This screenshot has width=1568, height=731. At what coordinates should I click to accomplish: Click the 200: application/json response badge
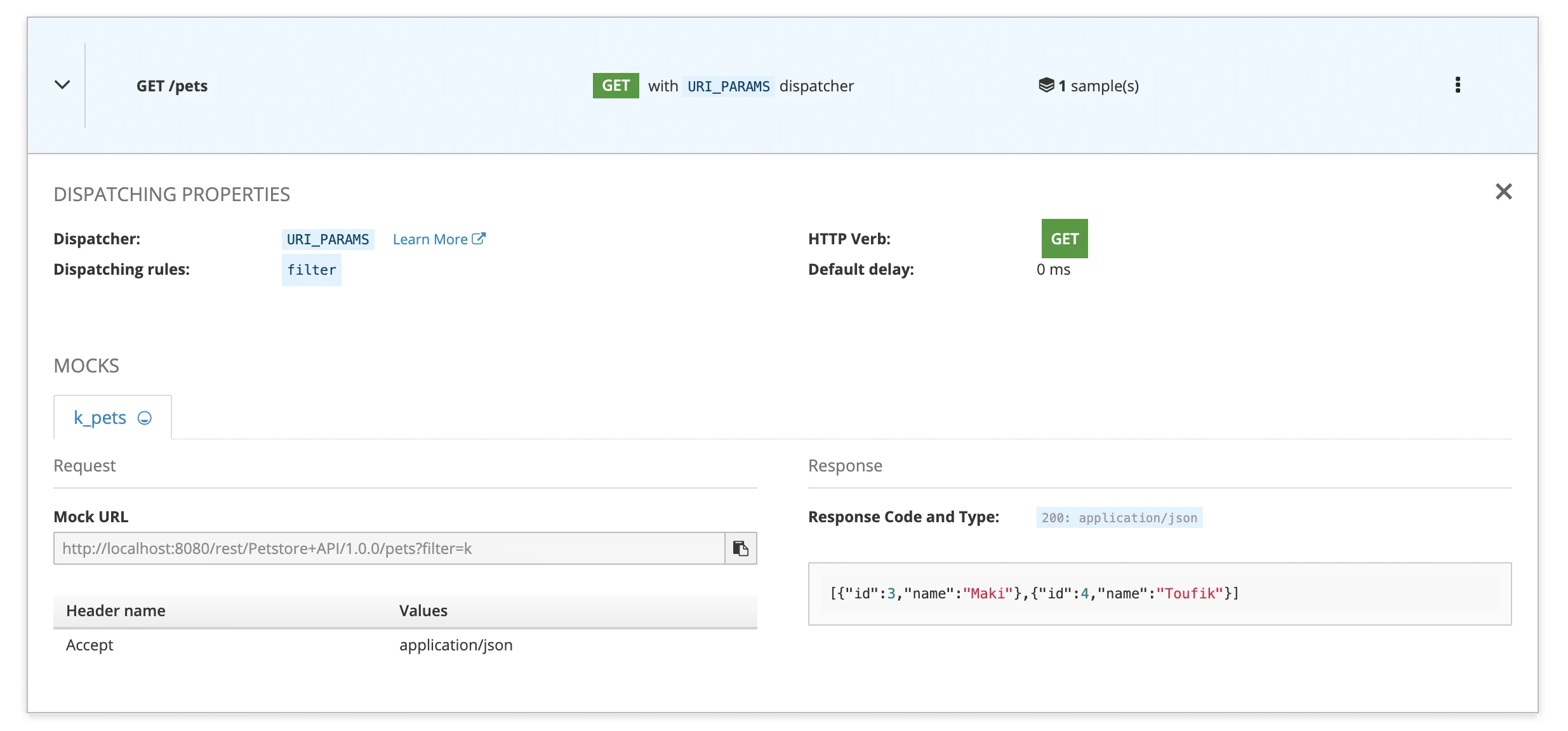pyautogui.click(x=1119, y=518)
